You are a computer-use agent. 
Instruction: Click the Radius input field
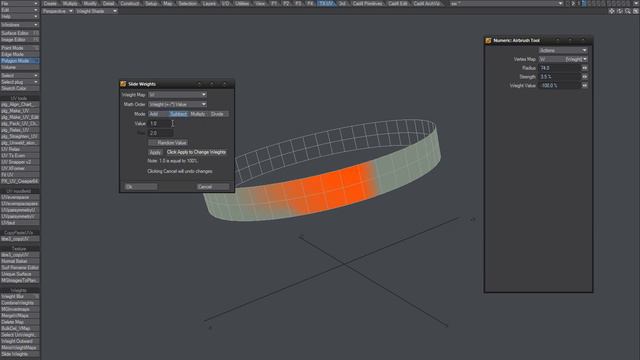click(560, 68)
